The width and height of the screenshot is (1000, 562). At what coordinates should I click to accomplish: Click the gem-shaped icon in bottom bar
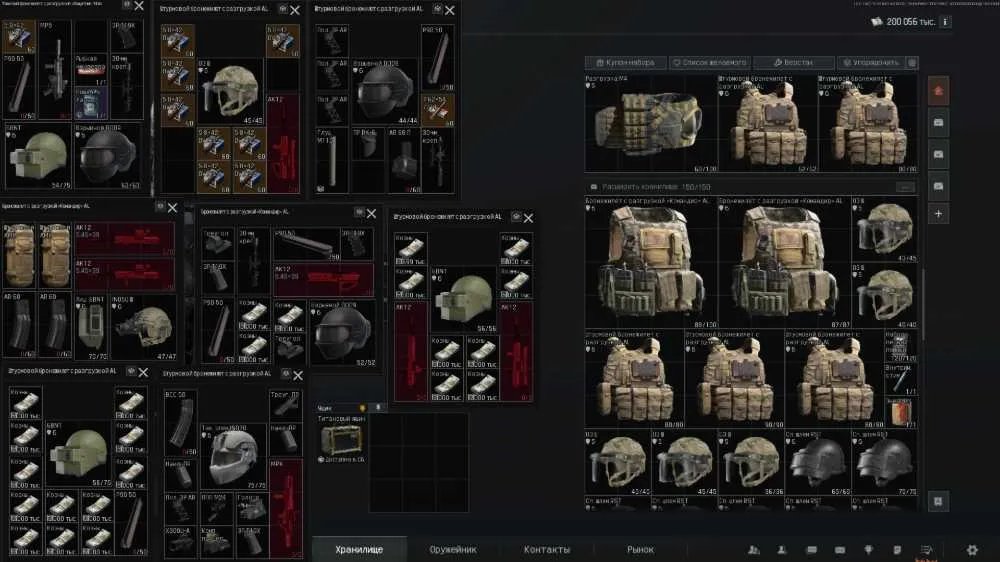click(868, 550)
